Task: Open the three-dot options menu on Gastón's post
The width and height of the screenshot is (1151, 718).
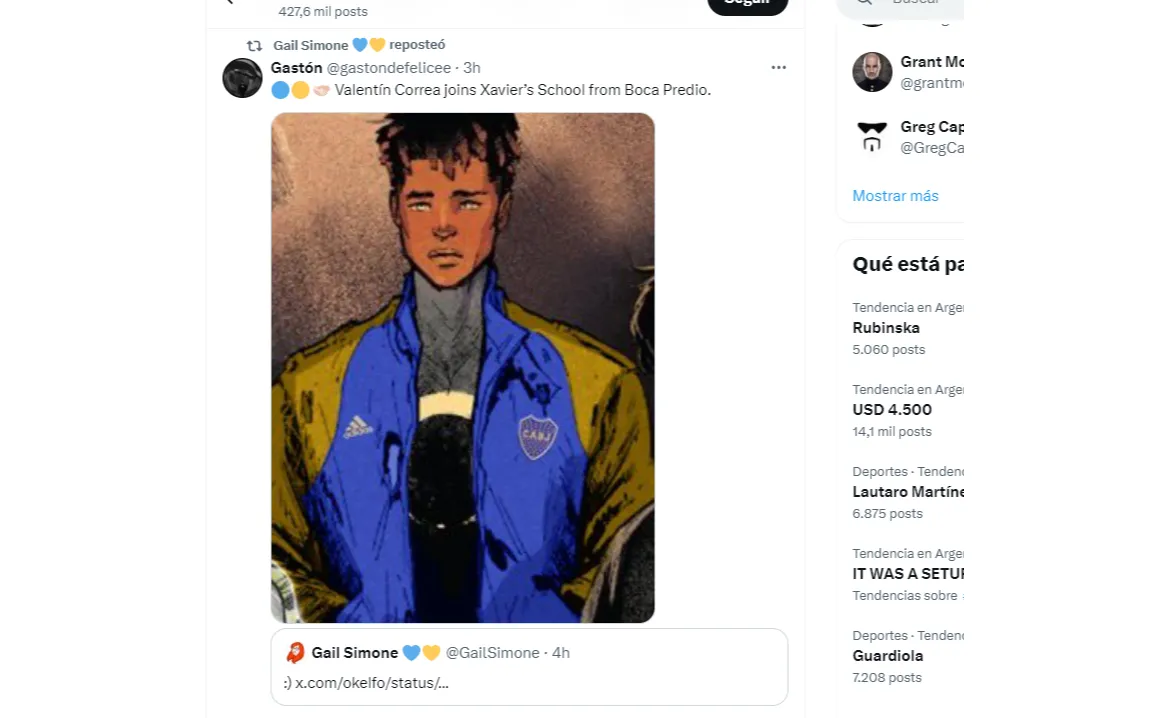Action: point(779,67)
